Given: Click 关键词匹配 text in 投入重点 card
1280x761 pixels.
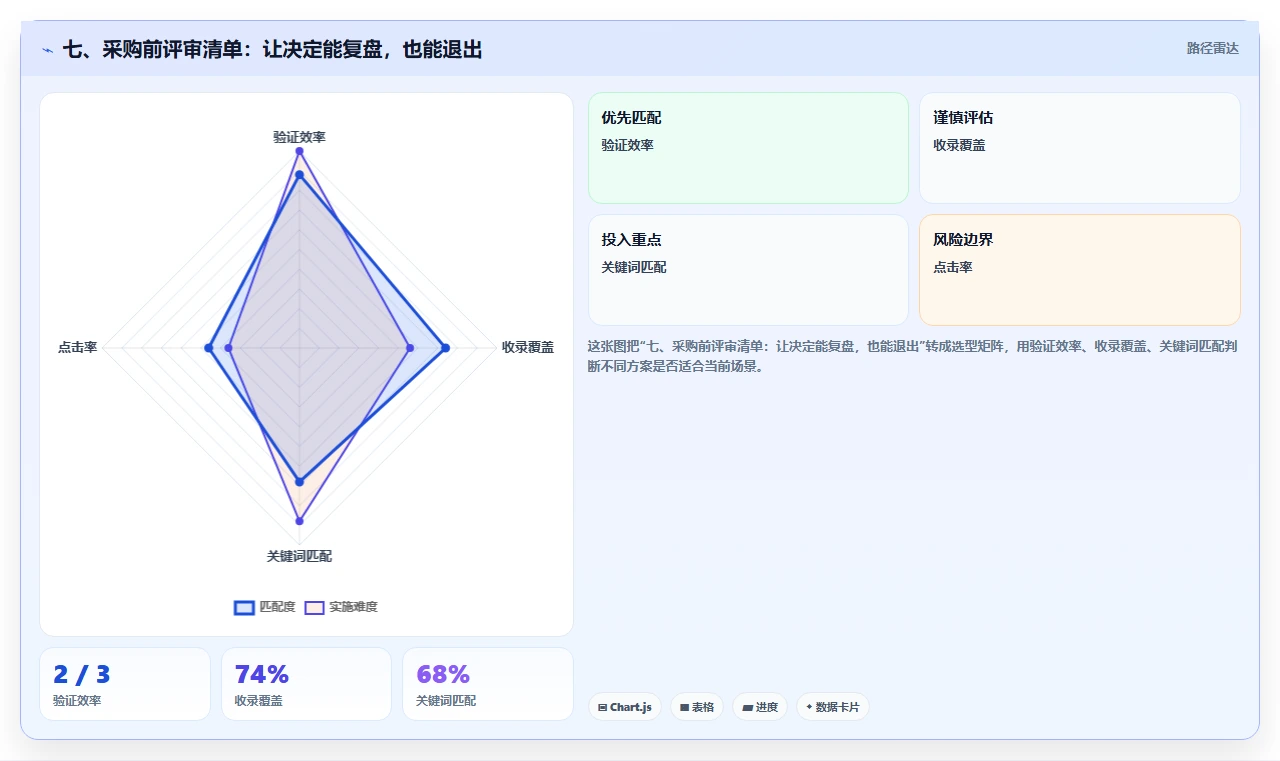Looking at the screenshot, I should click(634, 267).
